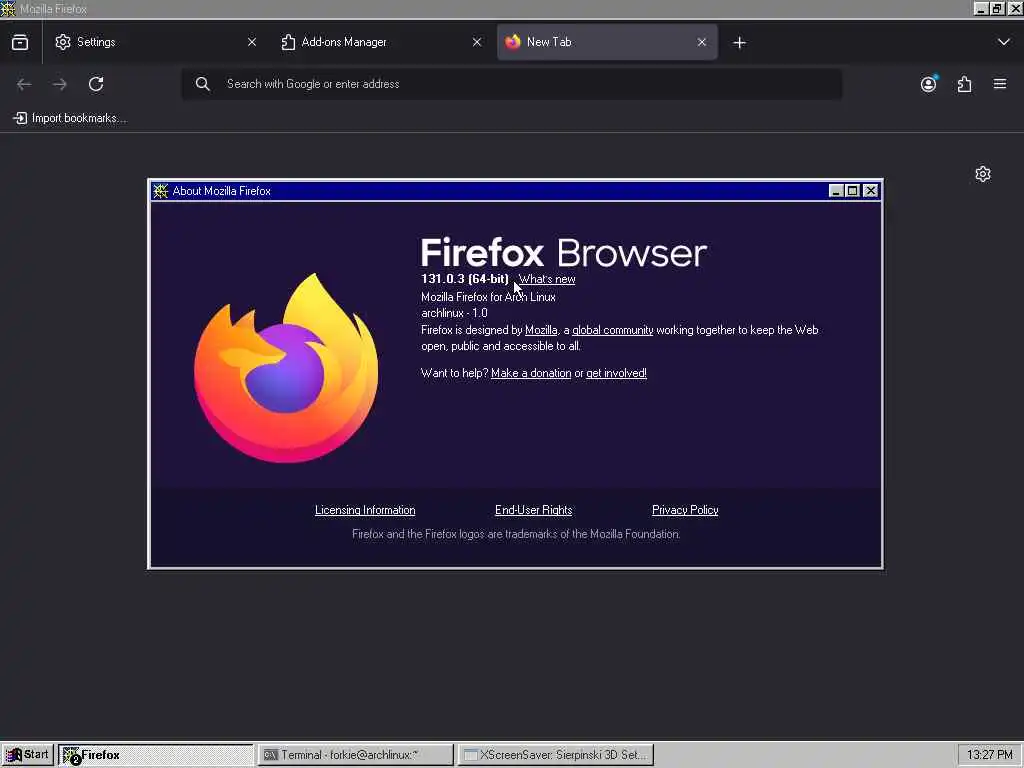This screenshot has width=1024, height=768.
Task: Click the main Mozilla Firefox window menu icon
Action: click(x=8, y=8)
